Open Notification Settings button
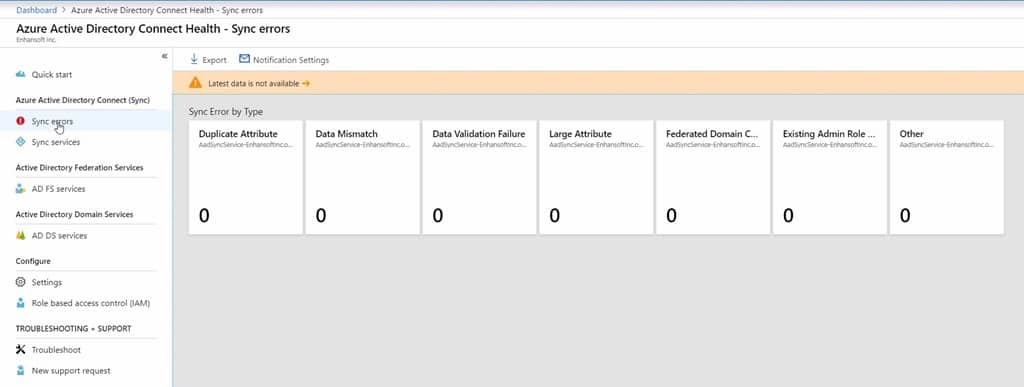 coord(284,59)
